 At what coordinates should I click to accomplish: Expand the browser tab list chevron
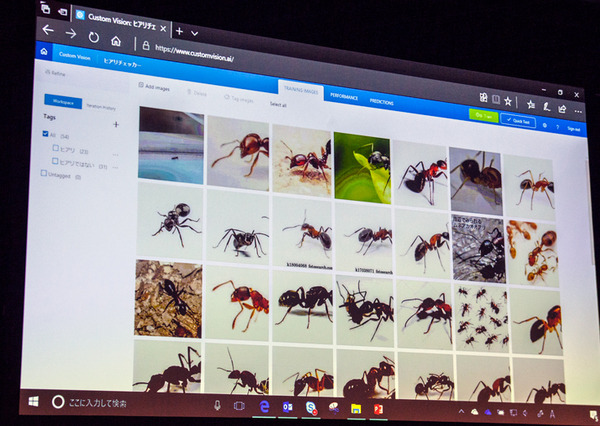(x=194, y=31)
